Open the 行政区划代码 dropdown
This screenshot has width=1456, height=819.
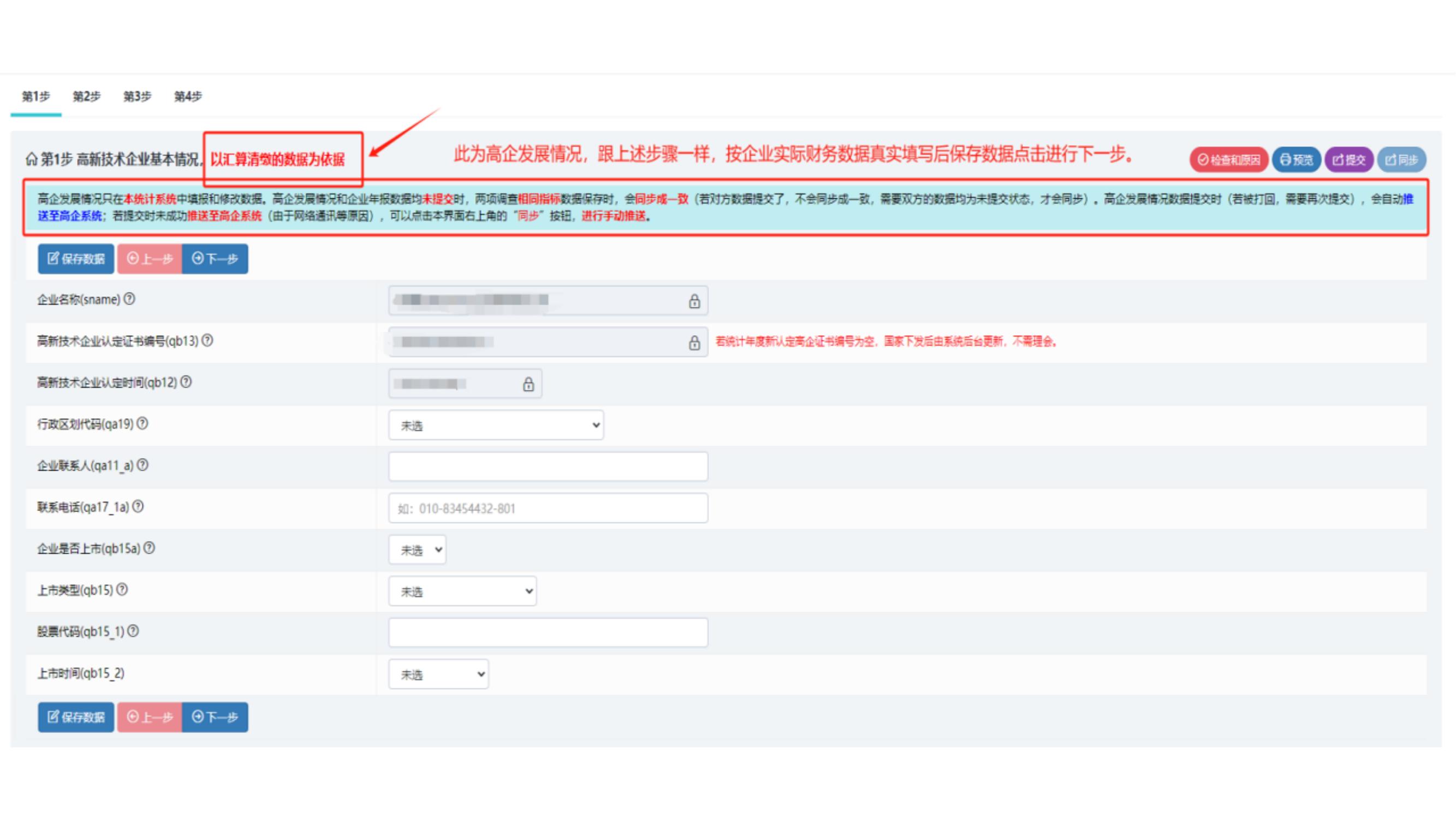coord(496,426)
